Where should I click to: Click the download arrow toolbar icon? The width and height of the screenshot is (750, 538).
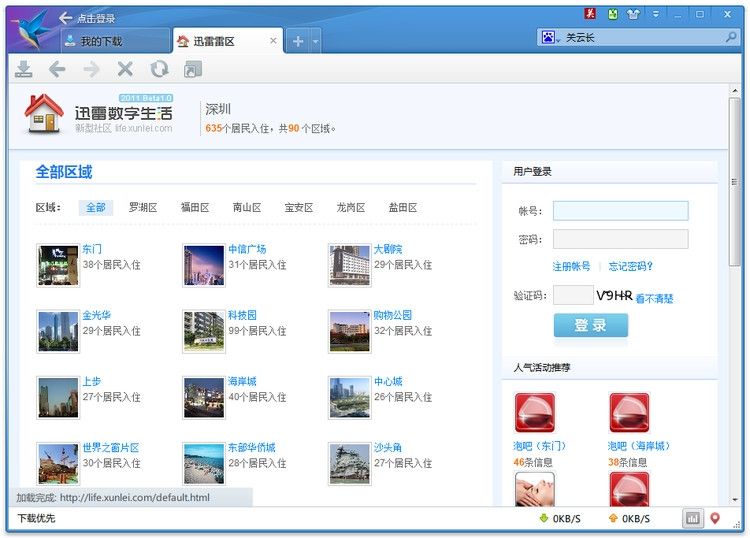pos(24,69)
